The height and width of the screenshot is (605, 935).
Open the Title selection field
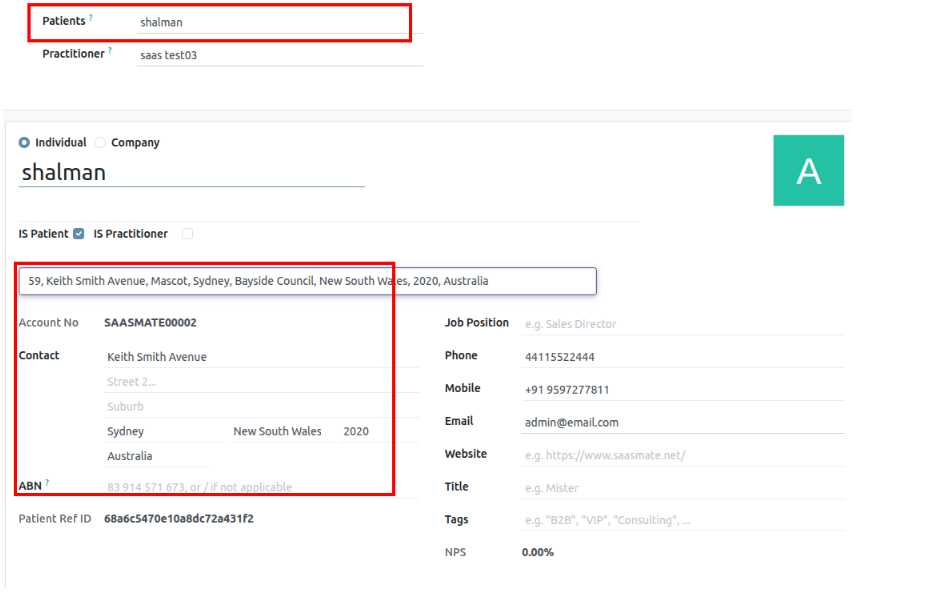(682, 488)
